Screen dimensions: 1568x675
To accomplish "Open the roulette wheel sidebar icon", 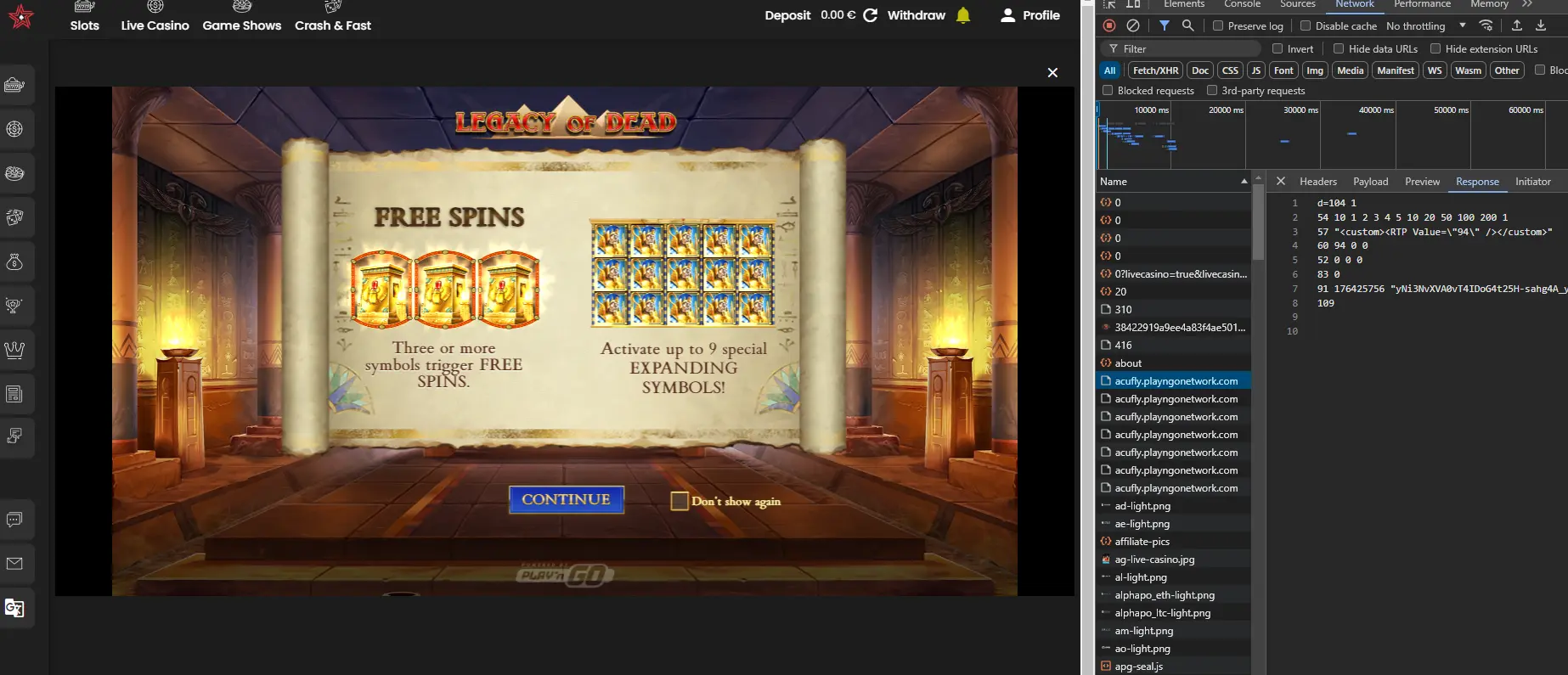I will tap(14, 173).
